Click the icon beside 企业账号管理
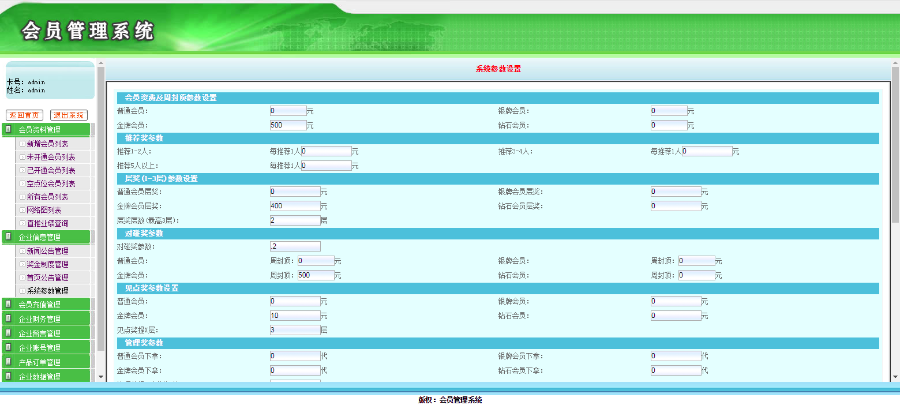The height and width of the screenshot is (405, 900). [x=8, y=347]
